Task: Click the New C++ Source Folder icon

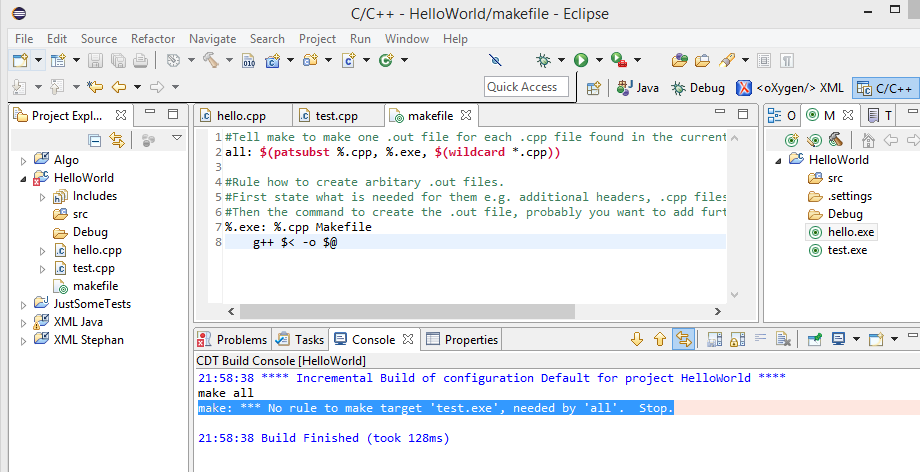Action: point(310,60)
